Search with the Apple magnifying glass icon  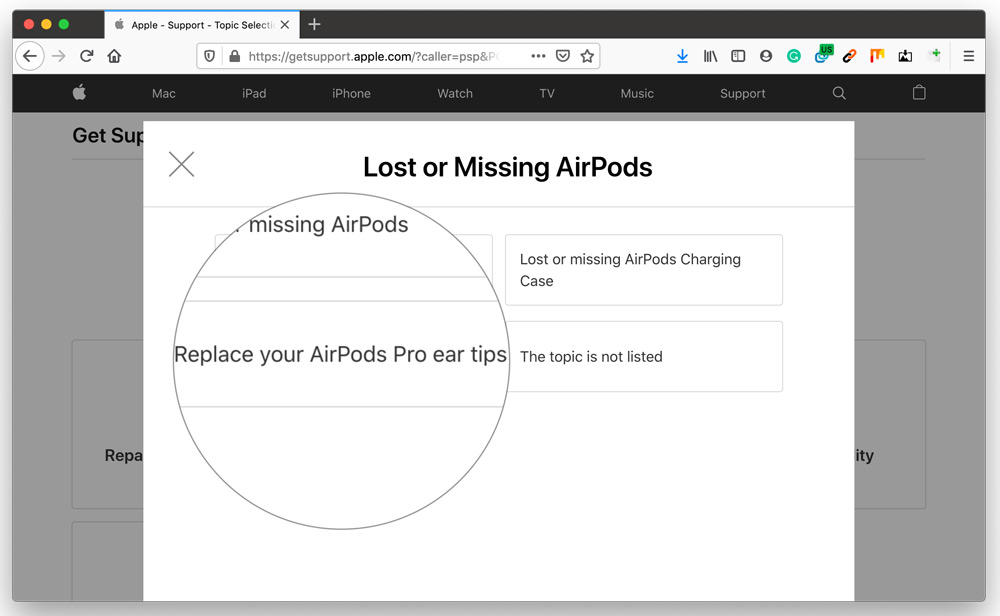[x=838, y=93]
